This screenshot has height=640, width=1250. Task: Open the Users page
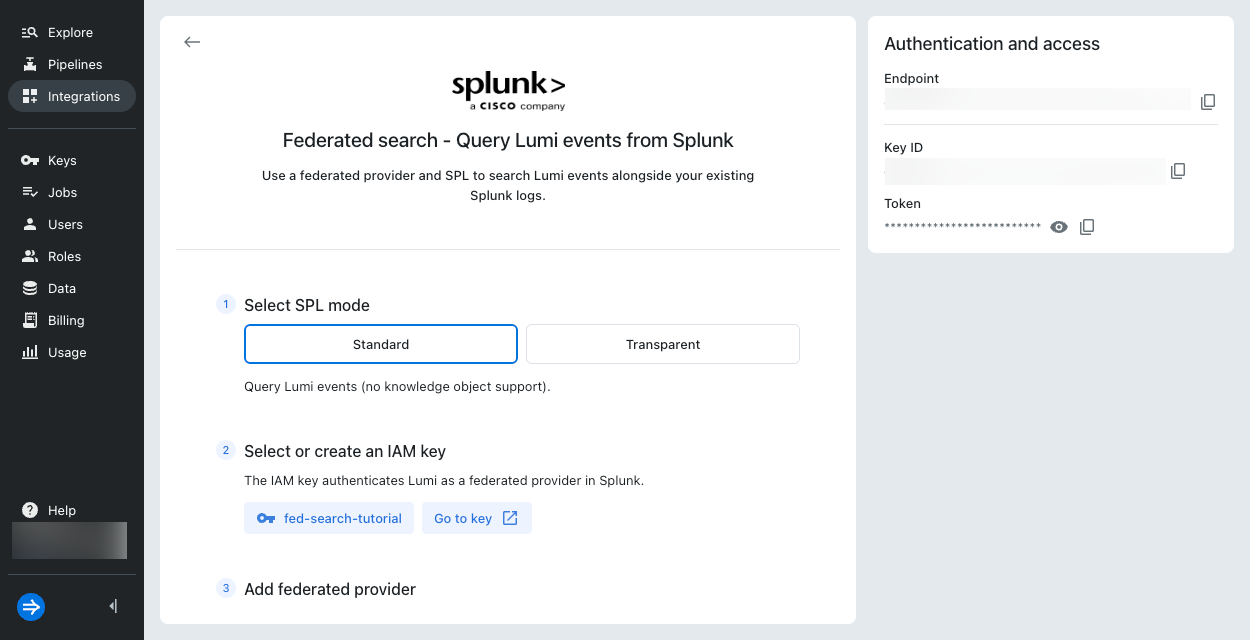71,224
